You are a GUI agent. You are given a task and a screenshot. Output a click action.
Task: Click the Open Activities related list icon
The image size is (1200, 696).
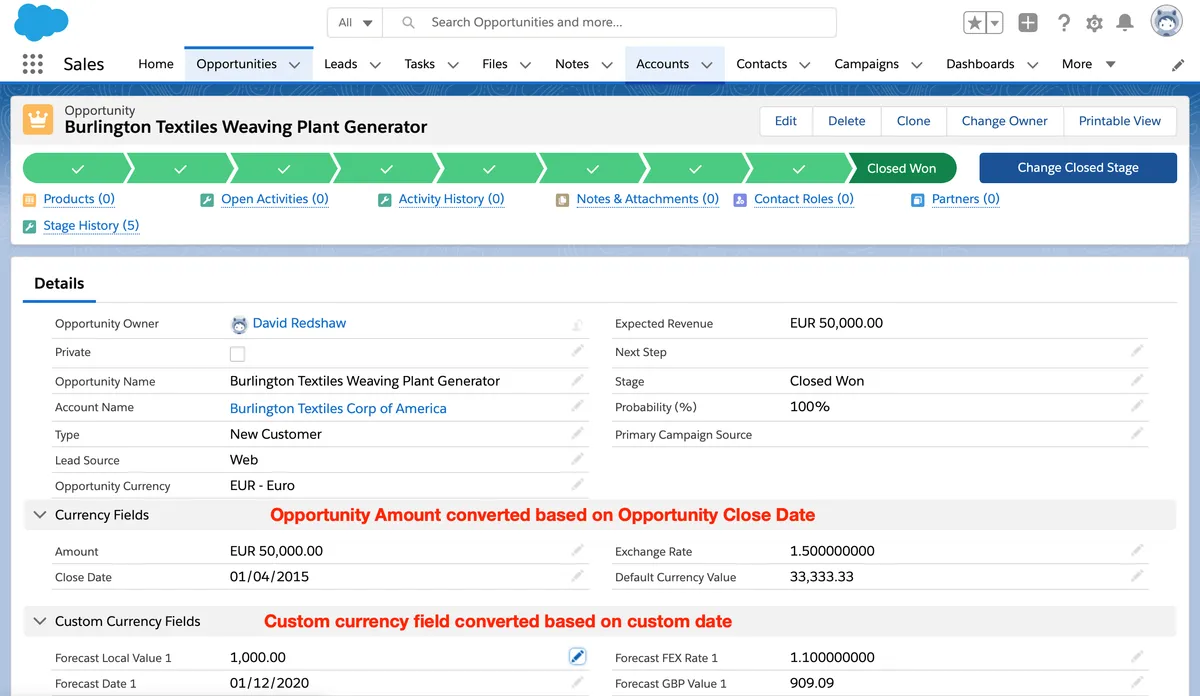(207, 200)
